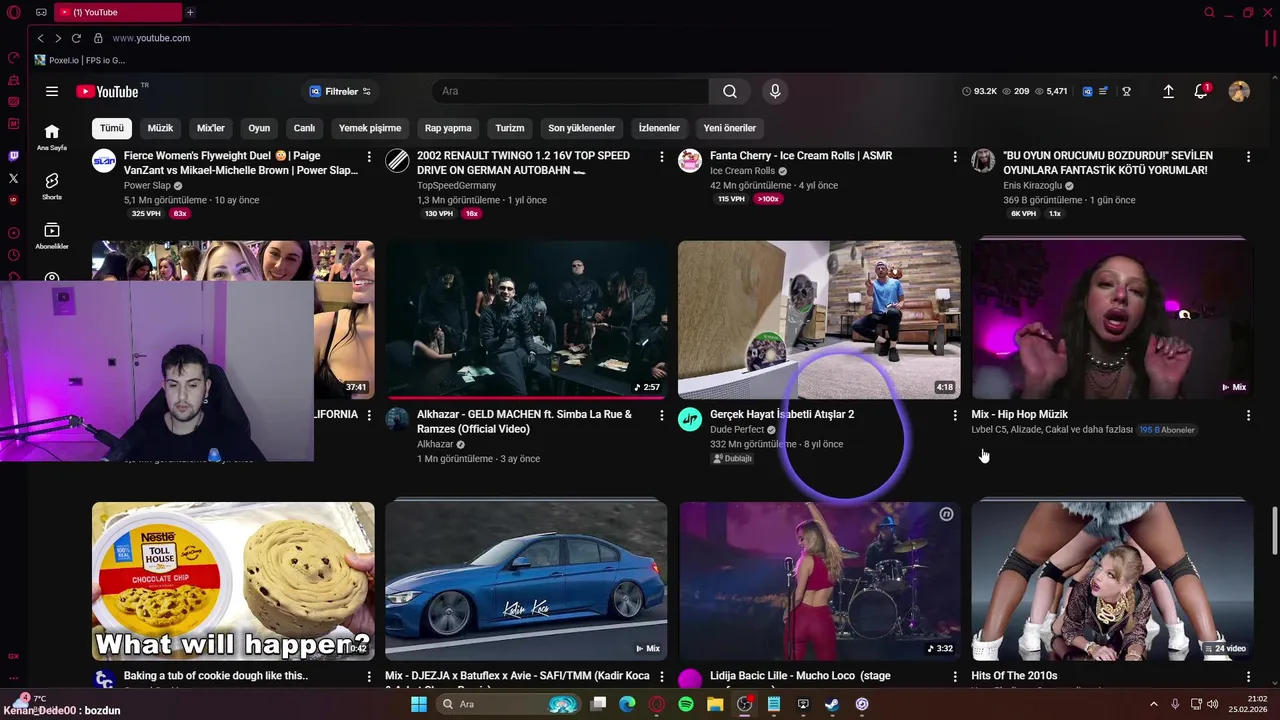This screenshot has width=1280, height=720.
Task: Open the Windows Start menu
Action: coord(419,704)
